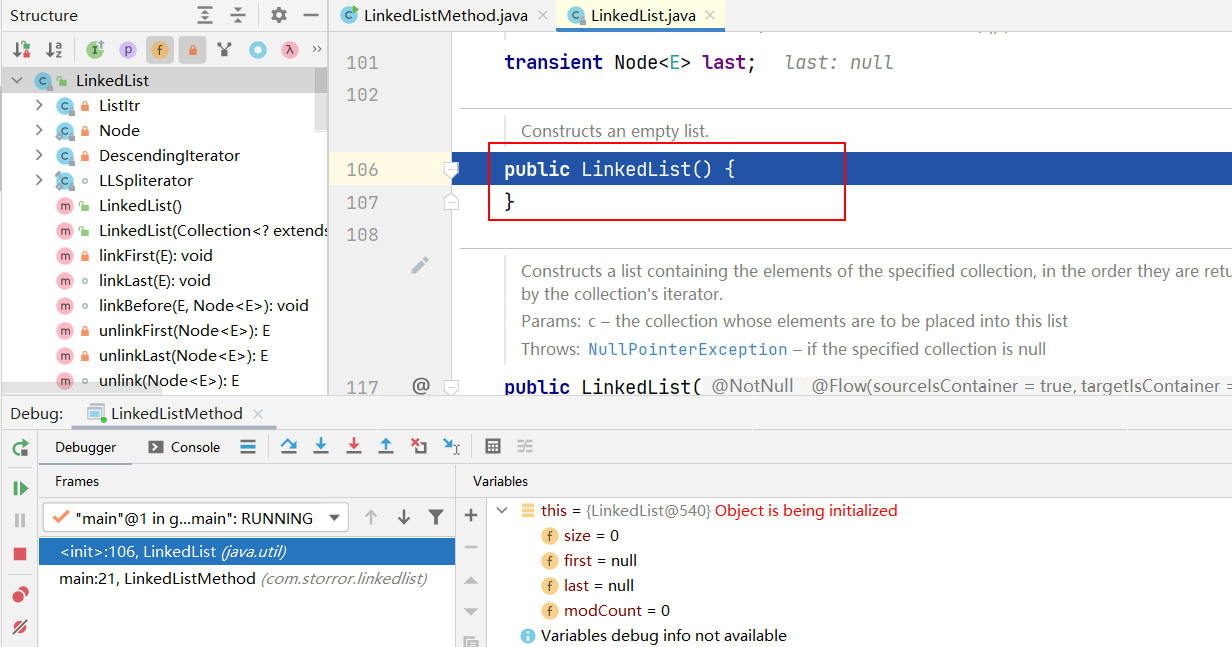Screen dimensions: 1232x647
Task: Expand the Node class node
Action: tap(39, 130)
